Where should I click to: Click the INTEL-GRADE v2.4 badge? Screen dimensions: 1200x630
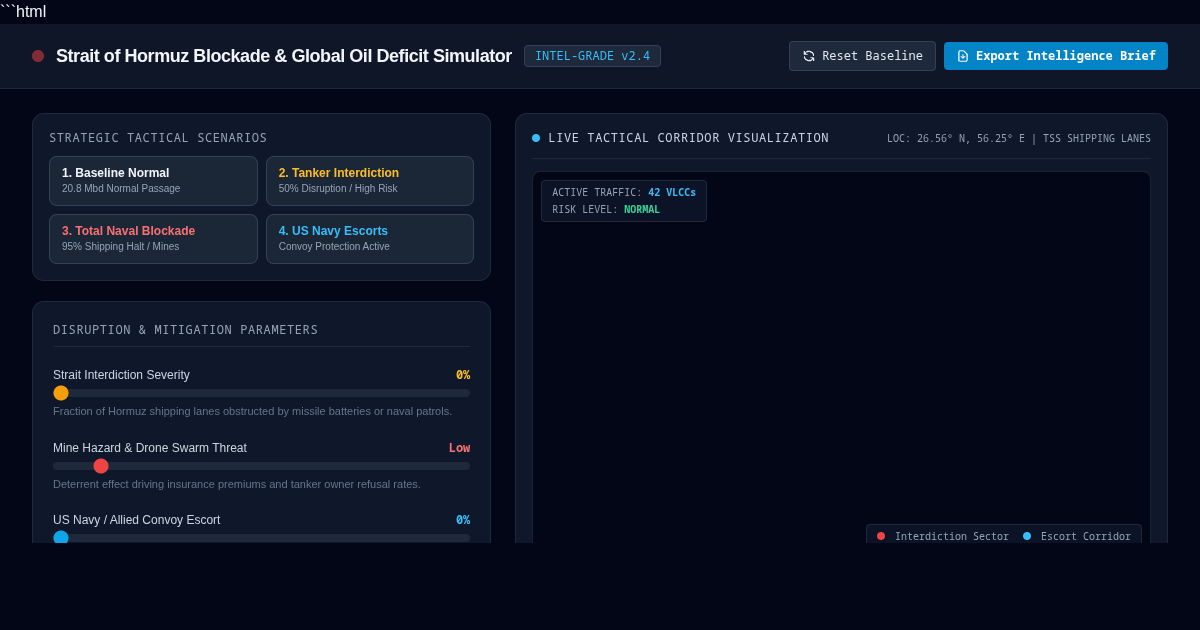pyautogui.click(x=592, y=56)
